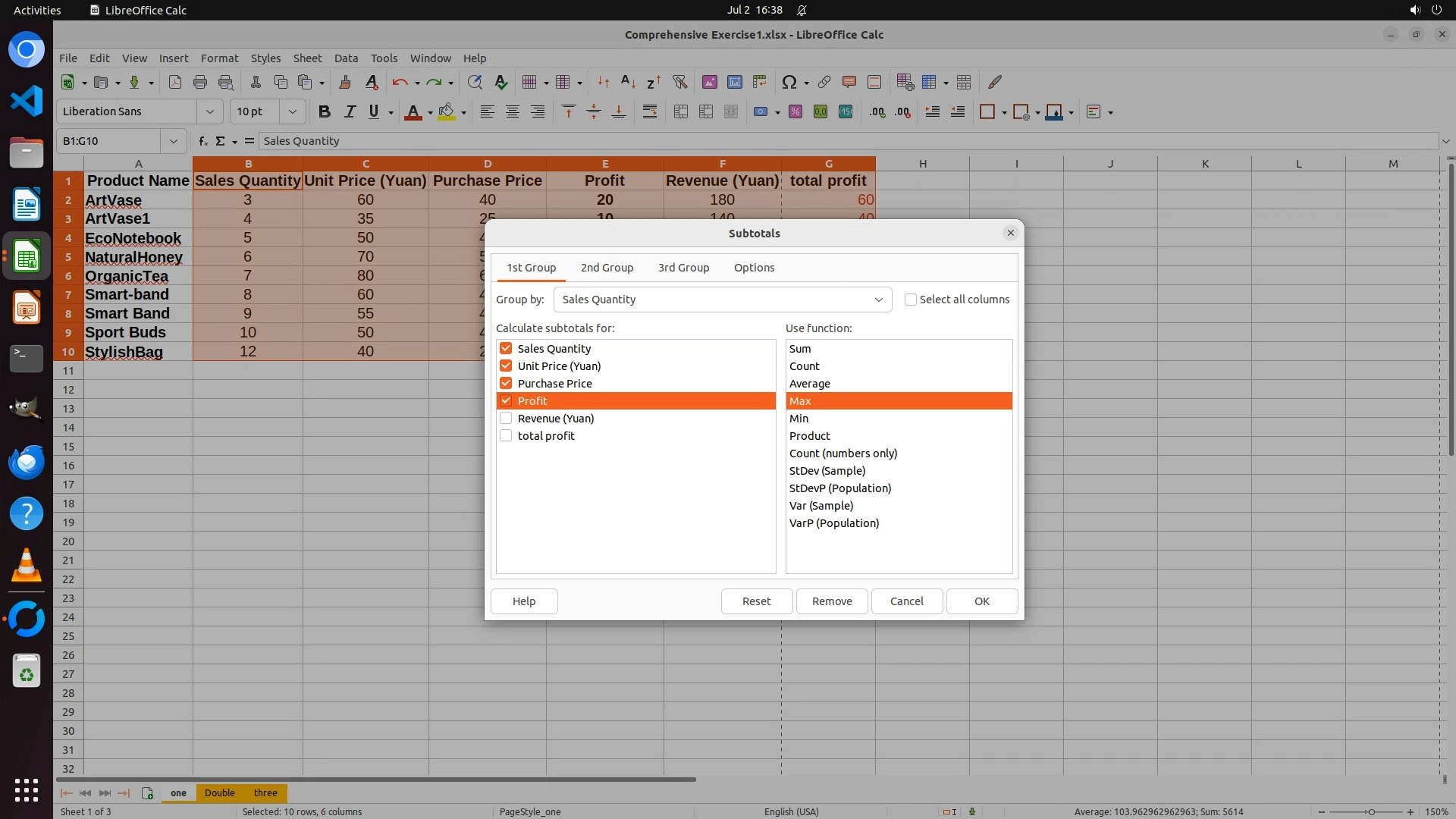1456x819 pixels.
Task: Click the Bold formatting icon
Action: point(325,112)
